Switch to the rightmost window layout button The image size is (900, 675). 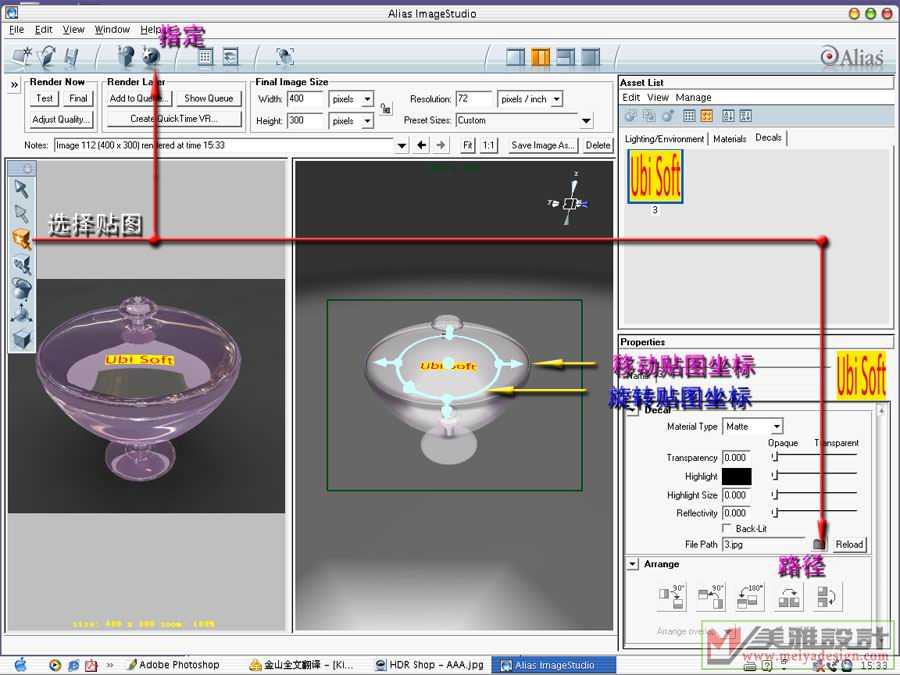(591, 56)
